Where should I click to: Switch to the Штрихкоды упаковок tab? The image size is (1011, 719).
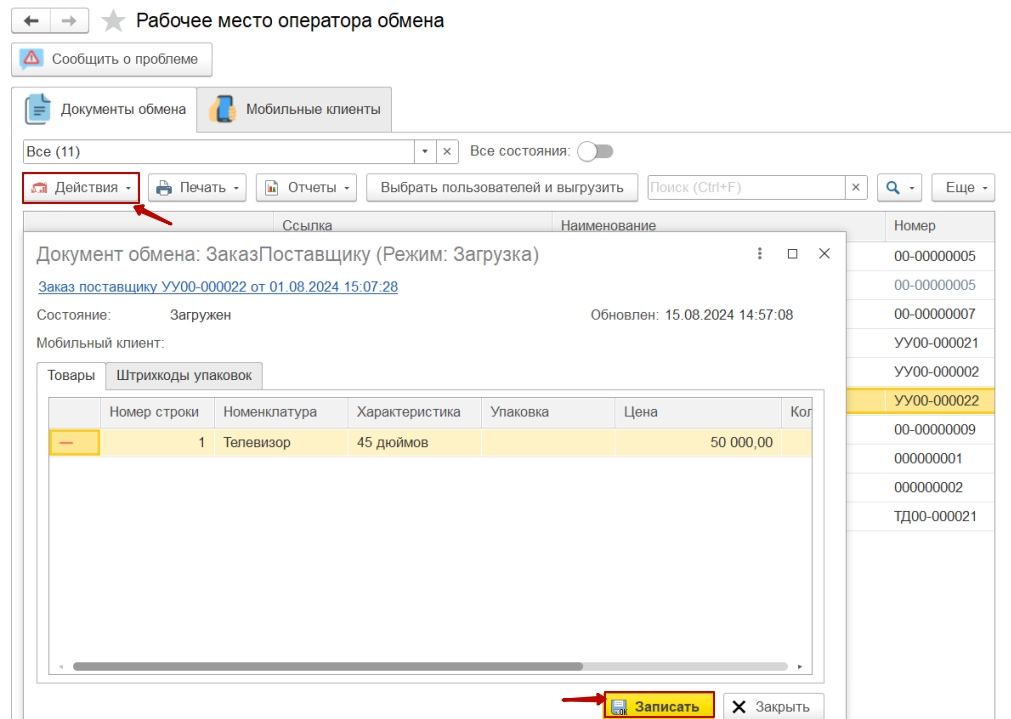pyautogui.click(x=184, y=376)
